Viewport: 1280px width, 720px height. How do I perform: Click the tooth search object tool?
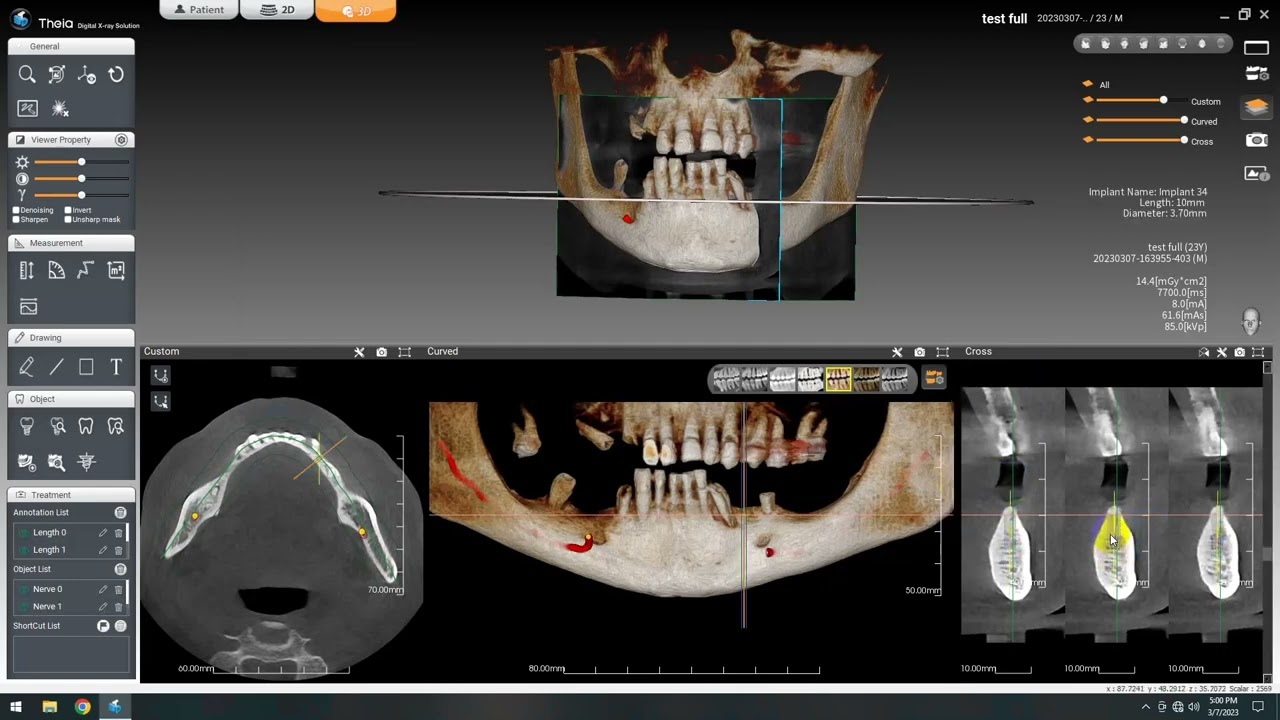point(116,428)
